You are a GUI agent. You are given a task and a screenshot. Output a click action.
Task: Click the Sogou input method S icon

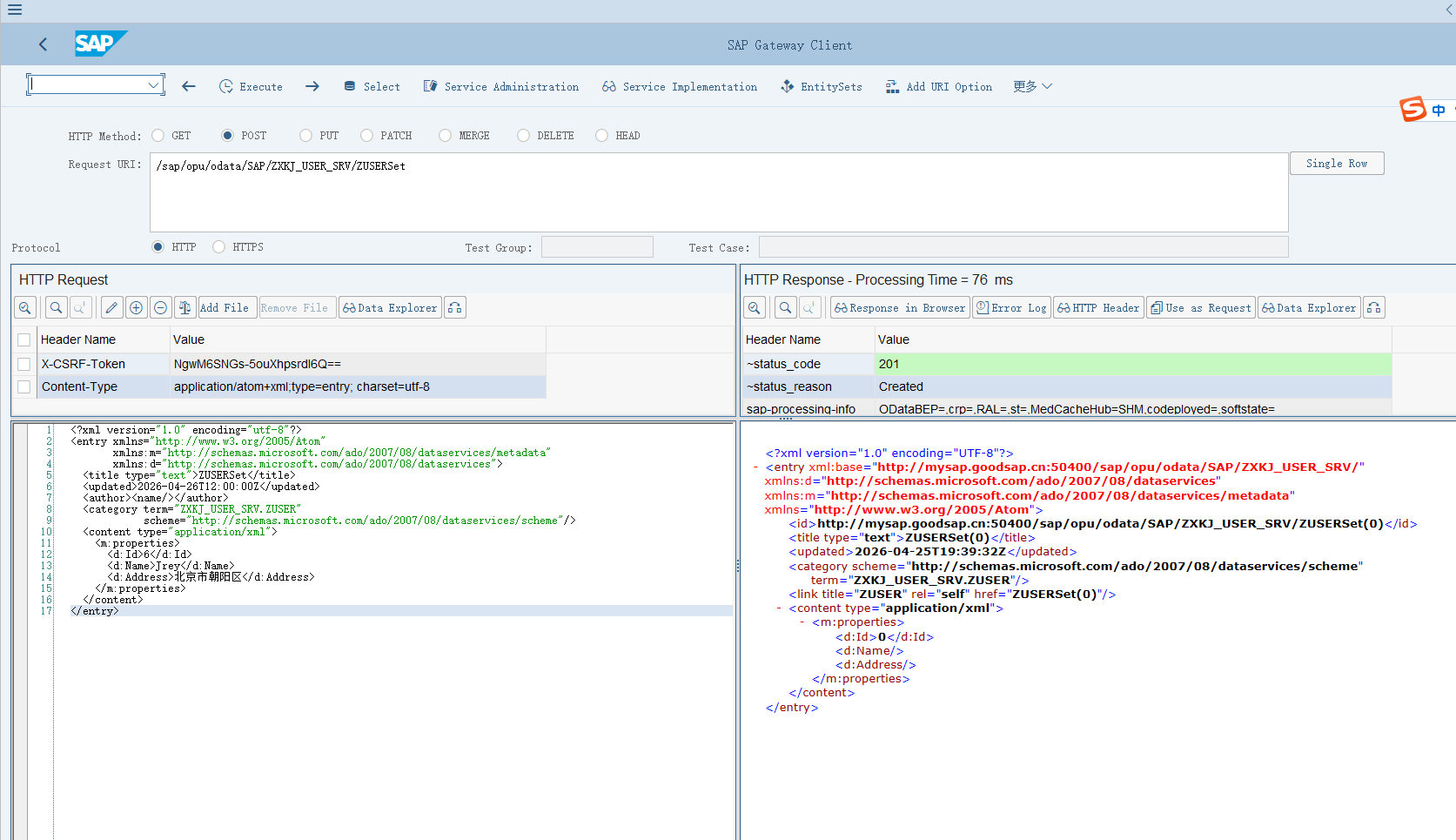click(1412, 109)
